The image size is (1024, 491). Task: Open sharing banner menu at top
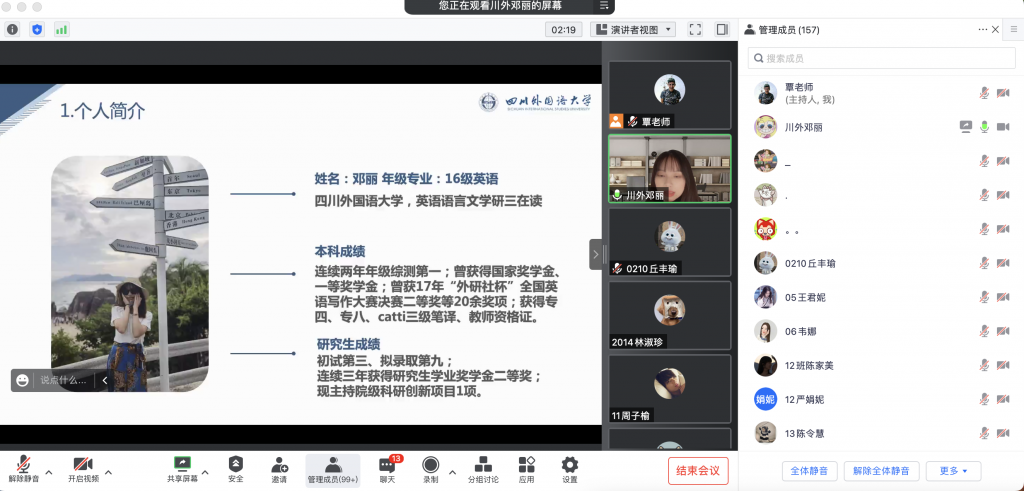[603, 6]
